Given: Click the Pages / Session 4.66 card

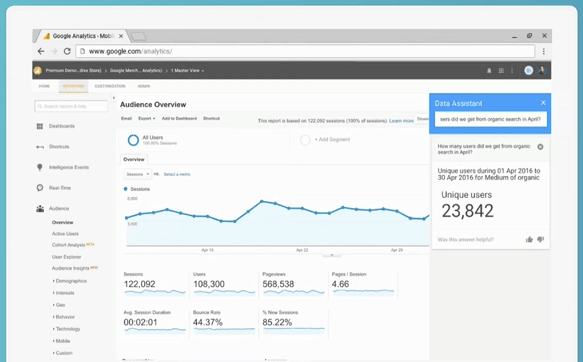Looking at the screenshot, I should (363, 285).
